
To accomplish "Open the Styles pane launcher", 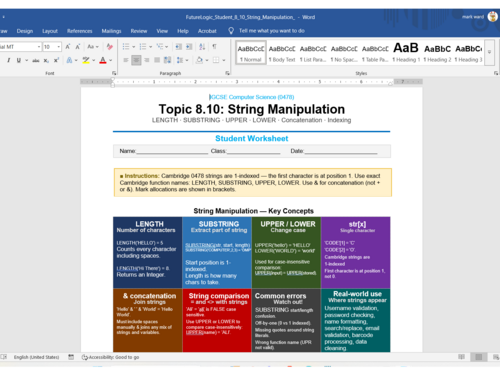I will [496, 73].
